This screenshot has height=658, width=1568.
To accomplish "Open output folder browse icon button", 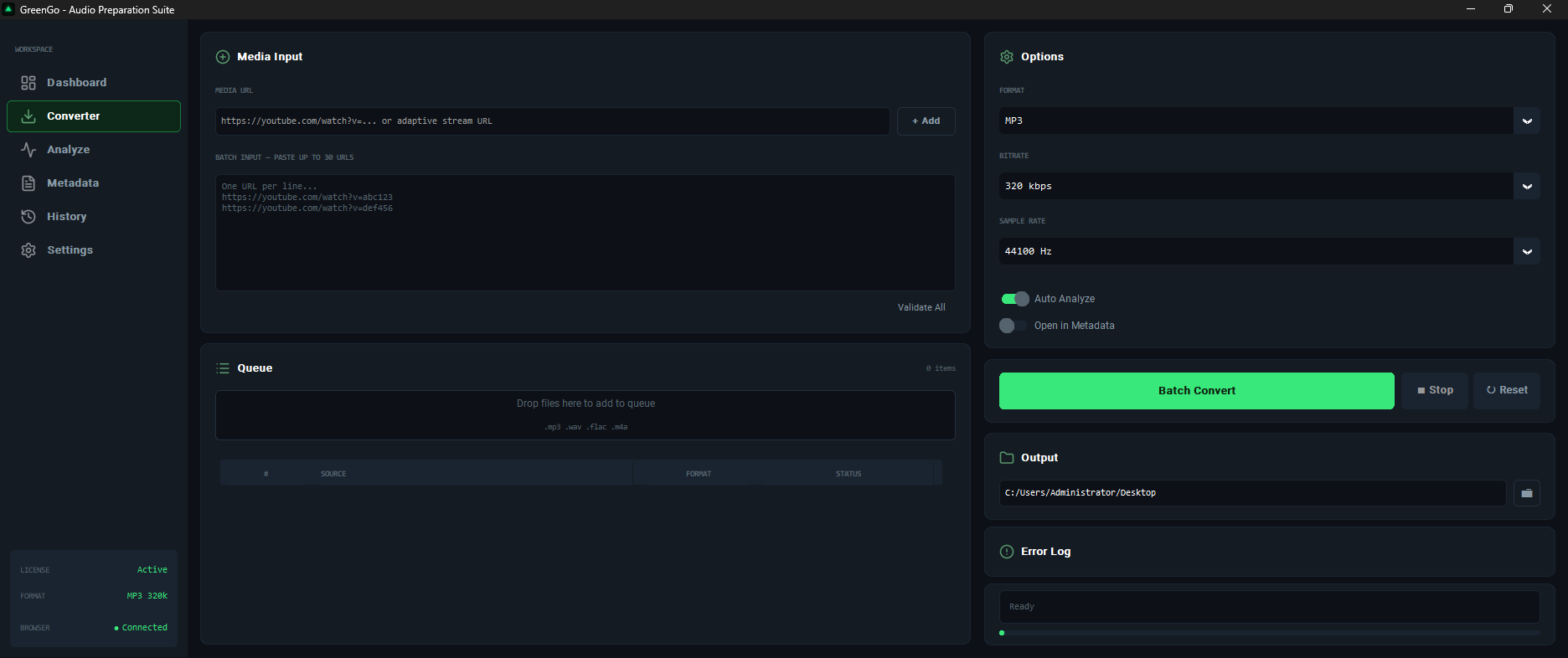I will [1527, 493].
